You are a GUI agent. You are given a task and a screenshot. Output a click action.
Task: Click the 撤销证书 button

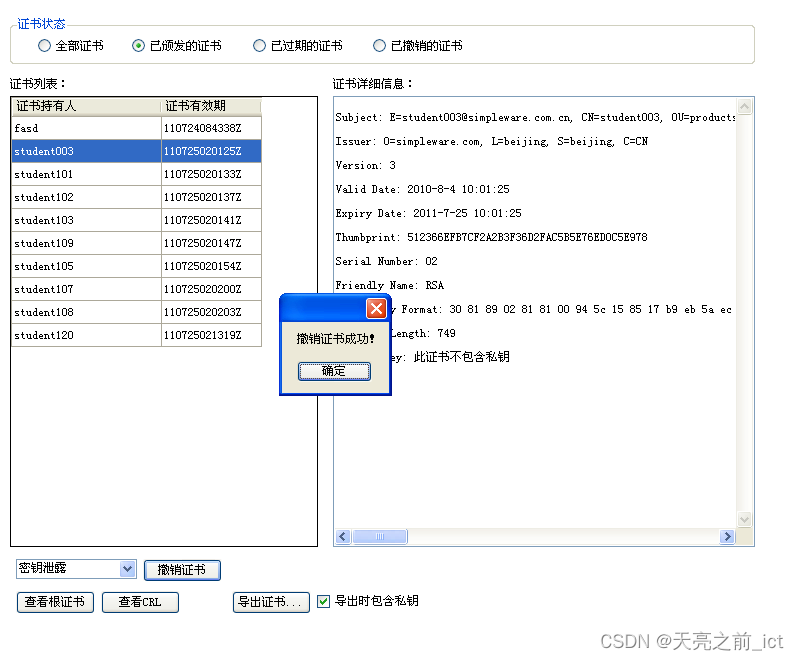182,570
